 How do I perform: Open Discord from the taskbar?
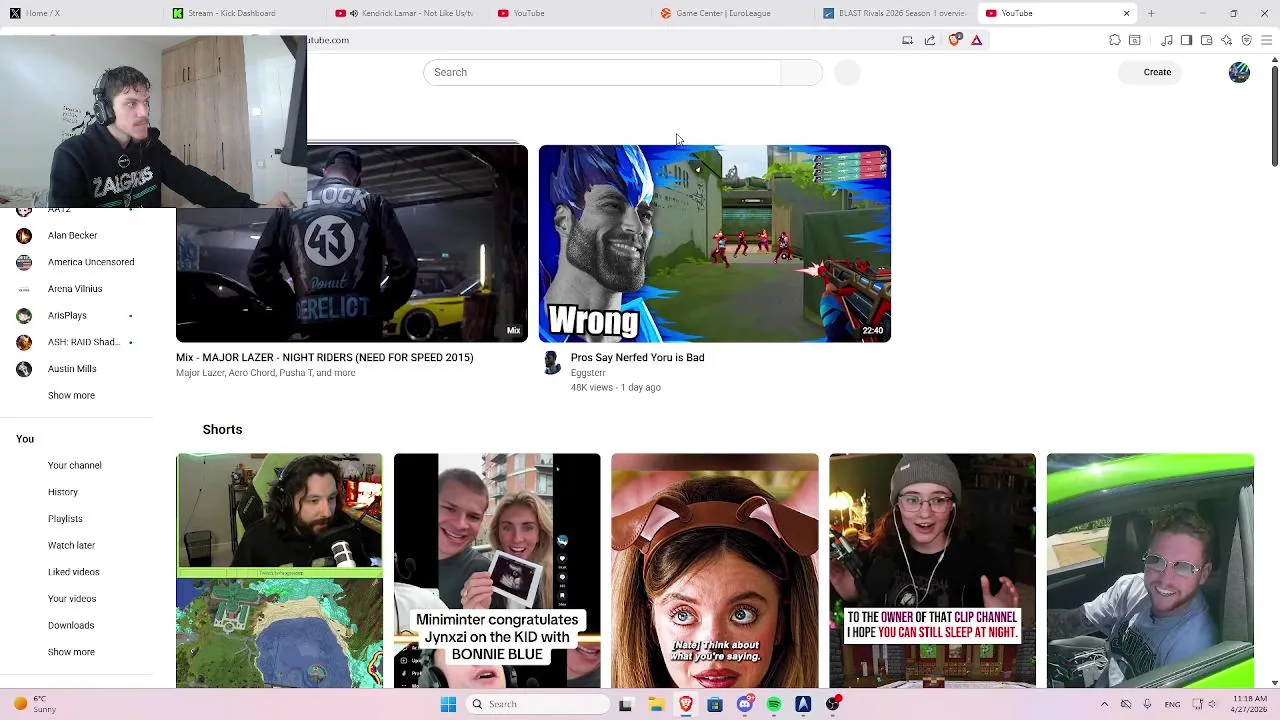(744, 704)
